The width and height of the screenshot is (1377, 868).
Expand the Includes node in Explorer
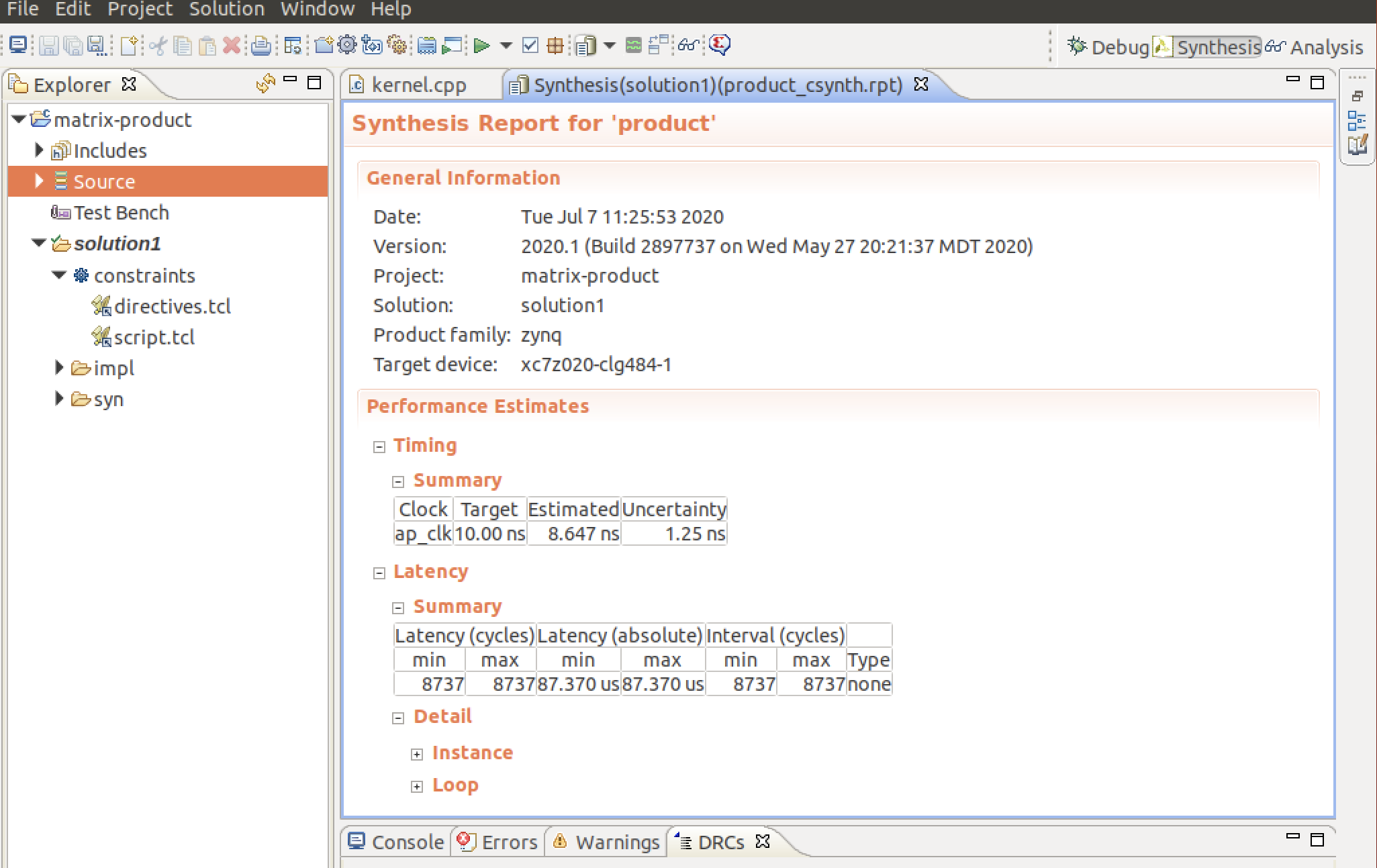click(x=39, y=150)
